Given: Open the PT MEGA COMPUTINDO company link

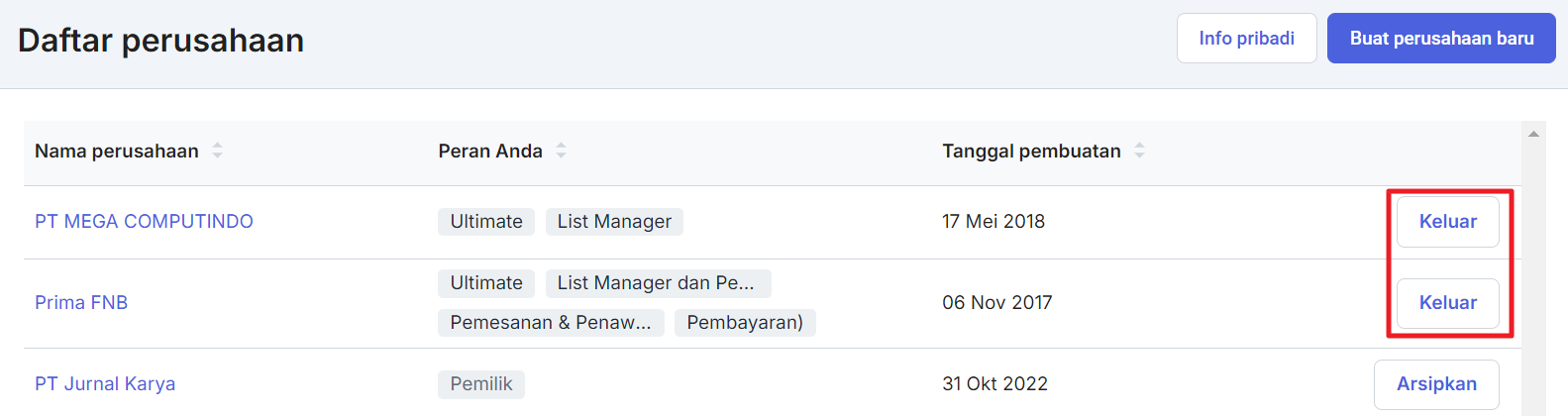Looking at the screenshot, I should tap(144, 222).
